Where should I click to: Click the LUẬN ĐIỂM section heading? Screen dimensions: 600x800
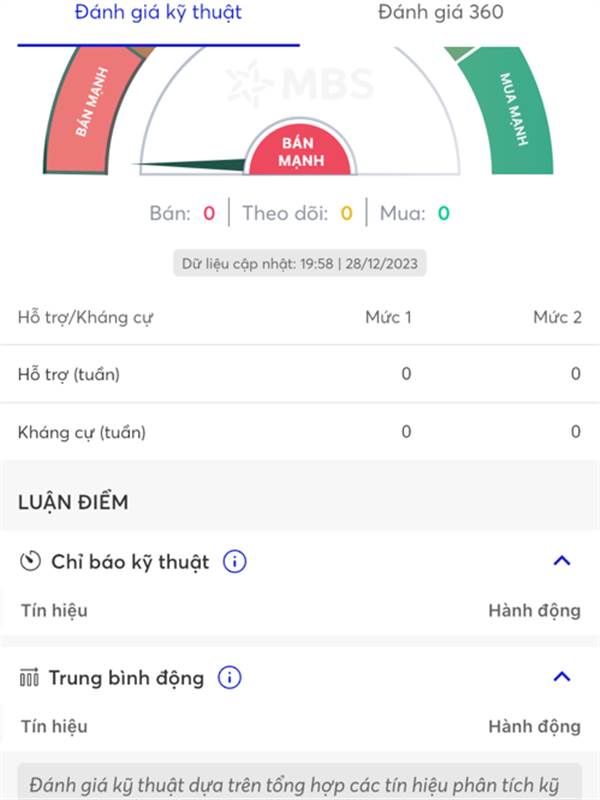[73, 502]
